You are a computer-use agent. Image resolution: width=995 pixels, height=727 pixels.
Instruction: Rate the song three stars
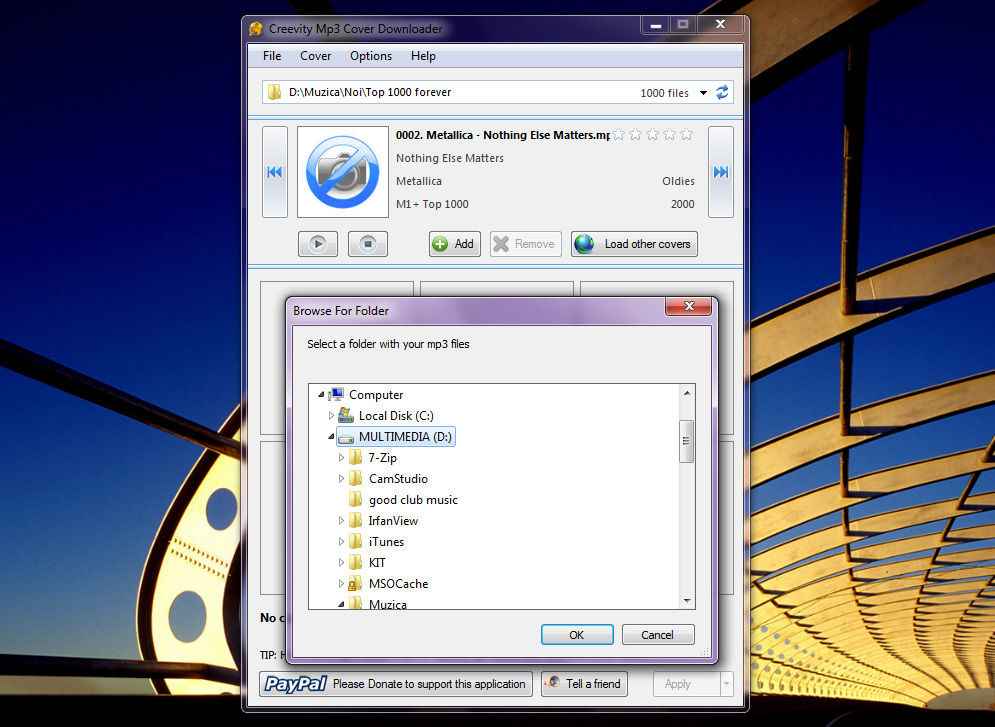click(652, 134)
